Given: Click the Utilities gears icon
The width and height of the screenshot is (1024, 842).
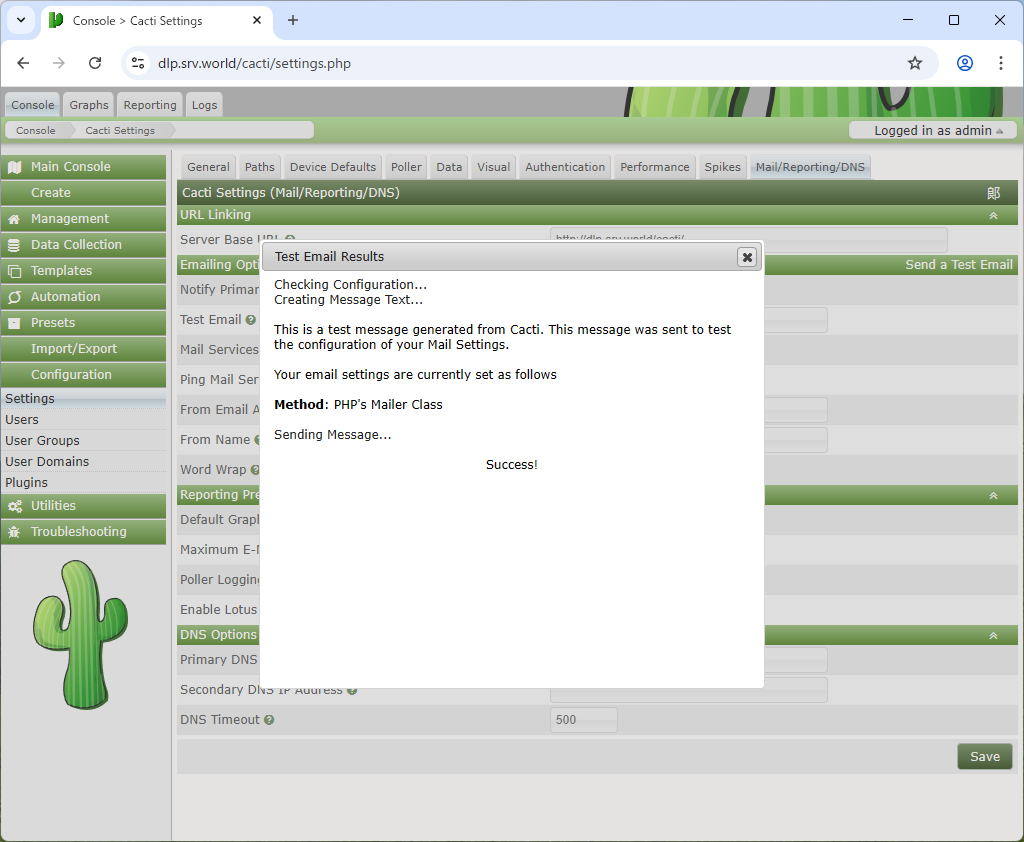Looking at the screenshot, I should click(14, 506).
